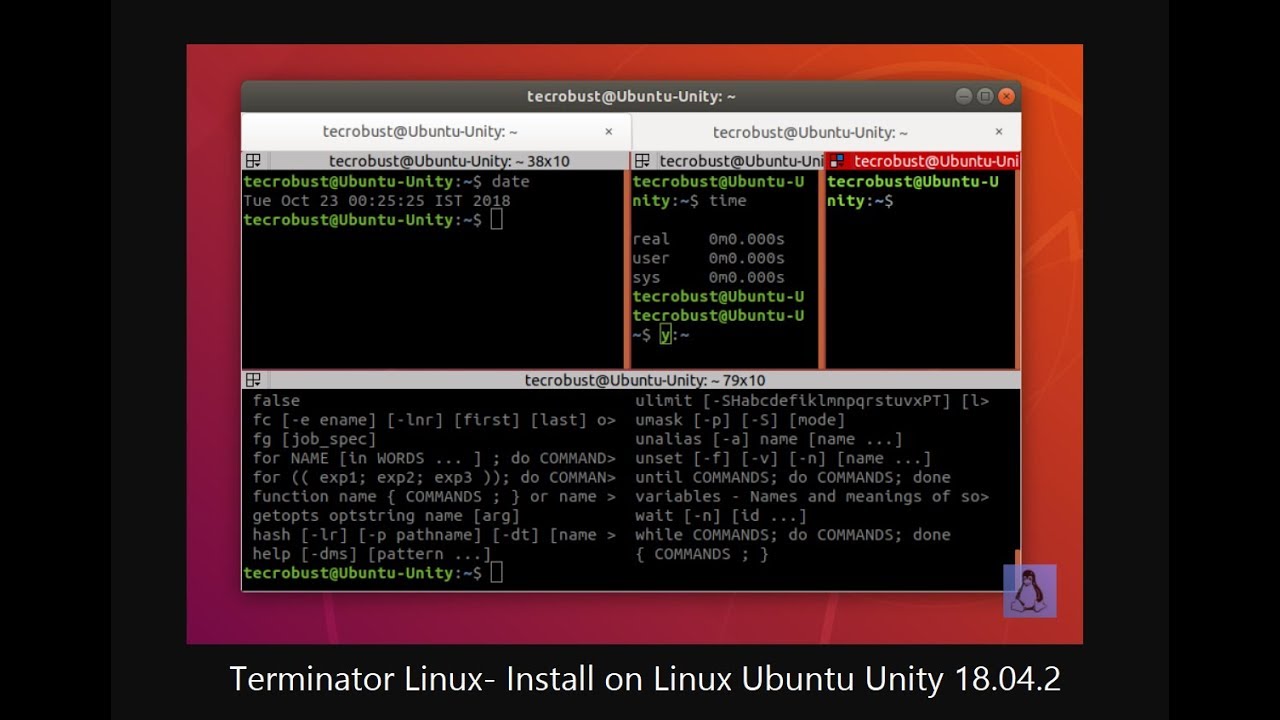Switch to the first tecrobust@Ubuntu-Unity tab
The image size is (1280, 720).
point(436,132)
